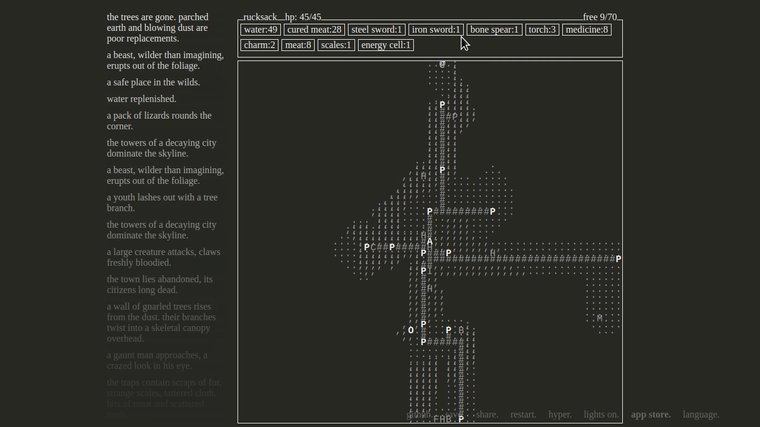The image size is (760, 427).
Task: Click the A village marker at map center
Action: click(430, 242)
